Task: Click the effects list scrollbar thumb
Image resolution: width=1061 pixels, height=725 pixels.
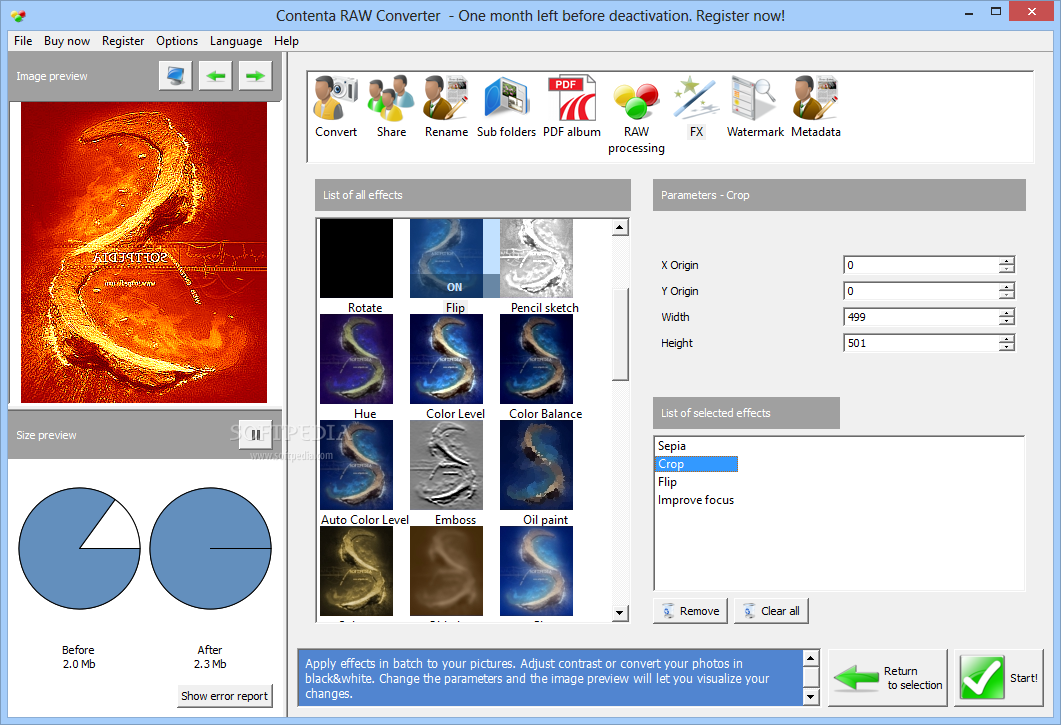Action: [620, 334]
